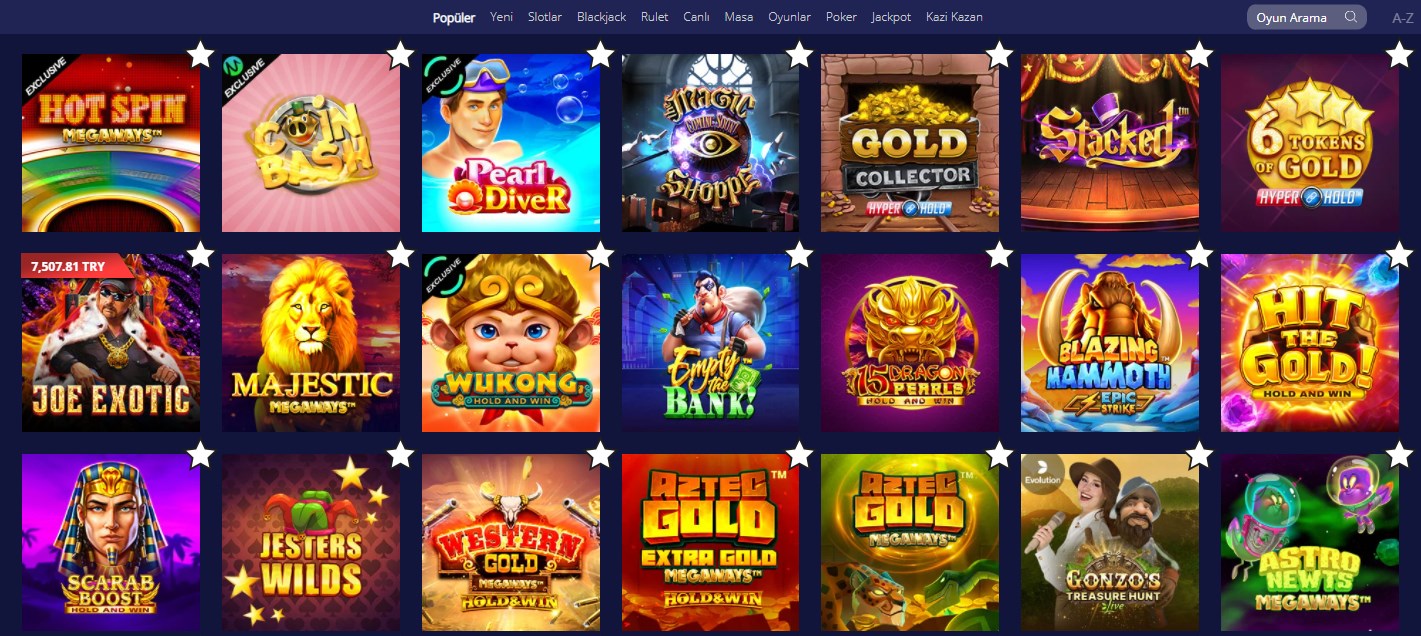This screenshot has height=636, width=1421.
Task: Click the star above Blazing Mammoth
Action: click(x=1199, y=254)
